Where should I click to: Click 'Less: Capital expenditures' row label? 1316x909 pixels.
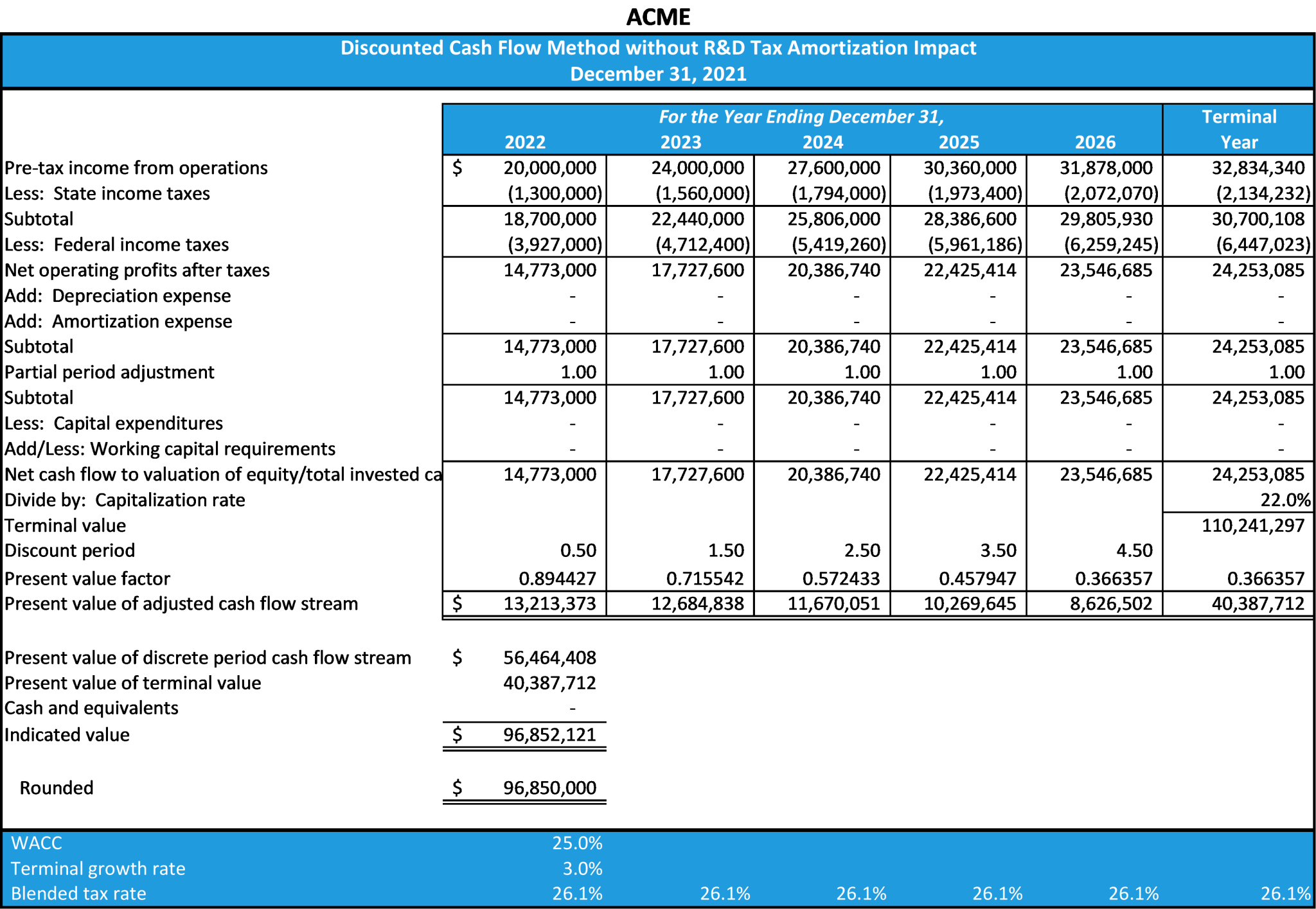pyautogui.click(x=114, y=423)
